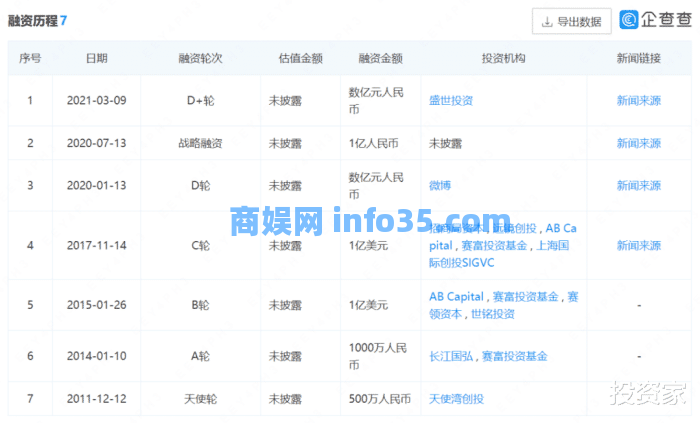
Task: Open 新闻来源 link for 2020-07-13 row
Action: pos(638,143)
